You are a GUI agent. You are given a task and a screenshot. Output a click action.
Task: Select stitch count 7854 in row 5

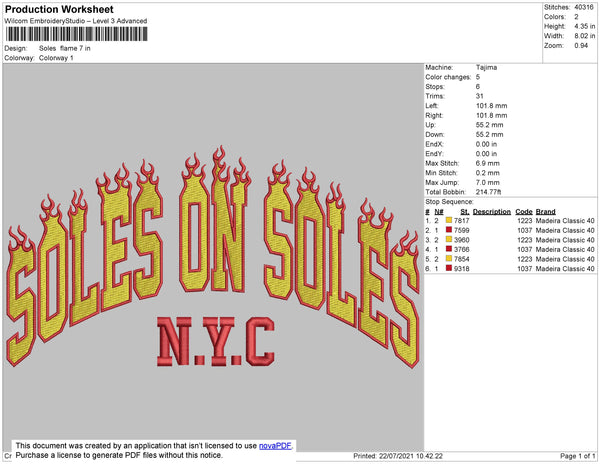(x=461, y=259)
